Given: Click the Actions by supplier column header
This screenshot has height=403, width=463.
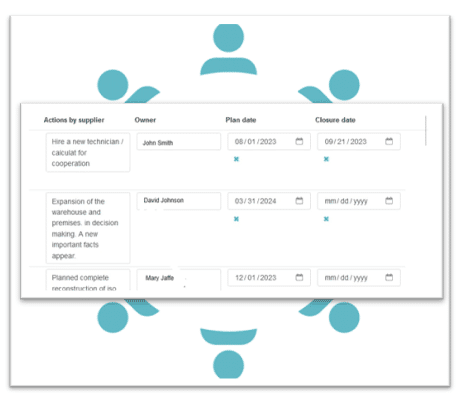Looking at the screenshot, I should click(x=74, y=120).
